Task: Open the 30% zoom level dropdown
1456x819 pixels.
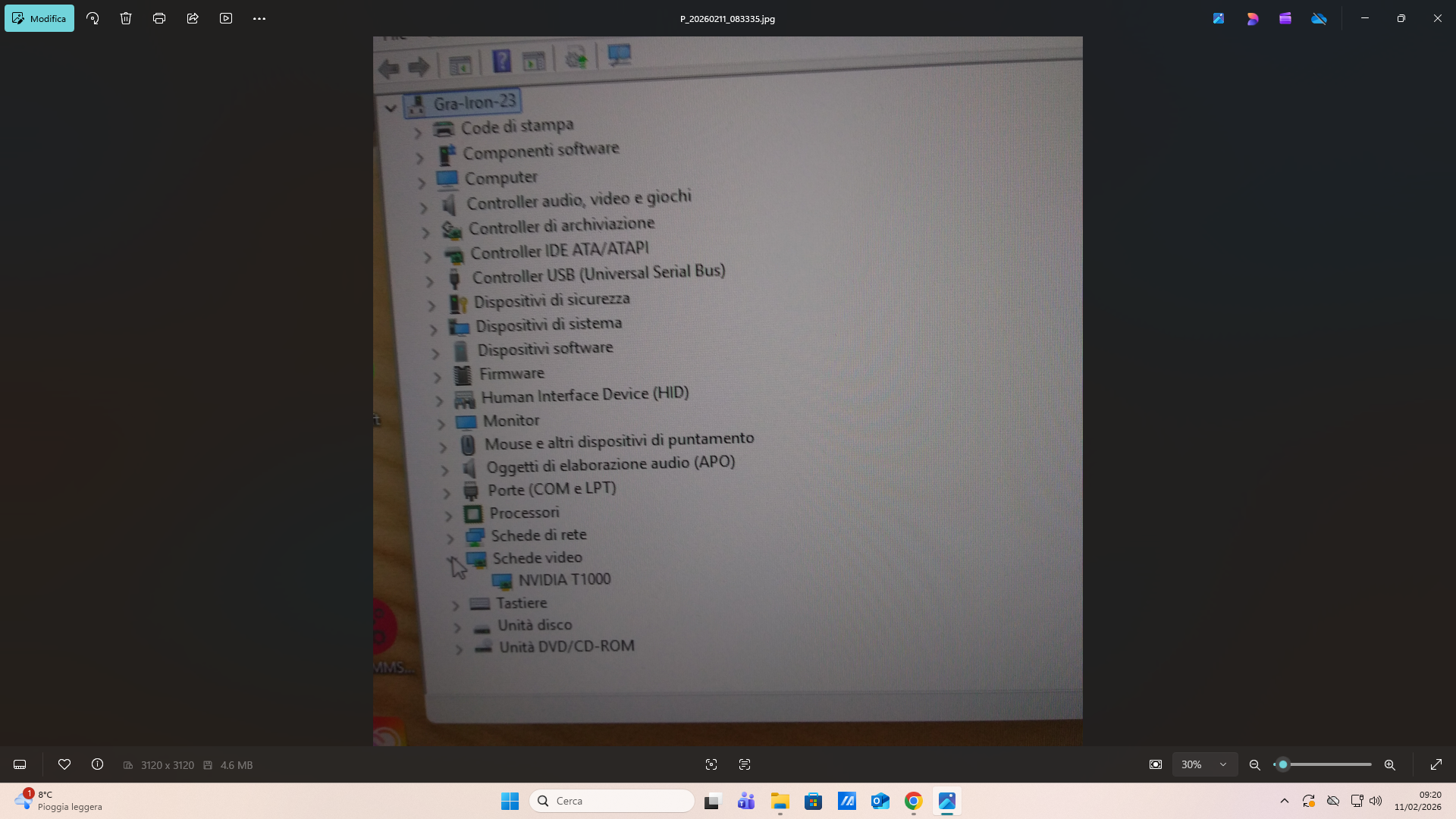Action: coord(1205,764)
